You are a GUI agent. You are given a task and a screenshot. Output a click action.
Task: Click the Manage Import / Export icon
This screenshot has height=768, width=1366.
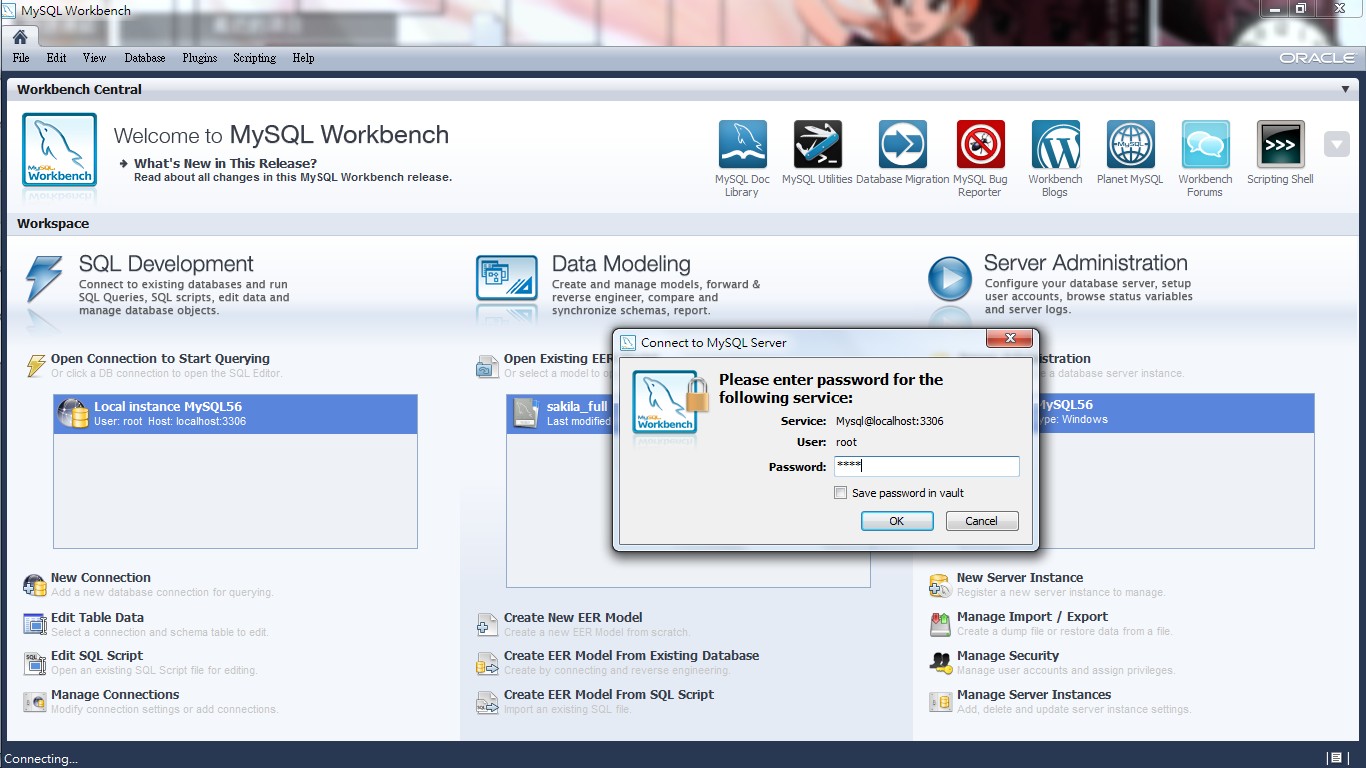coord(940,624)
